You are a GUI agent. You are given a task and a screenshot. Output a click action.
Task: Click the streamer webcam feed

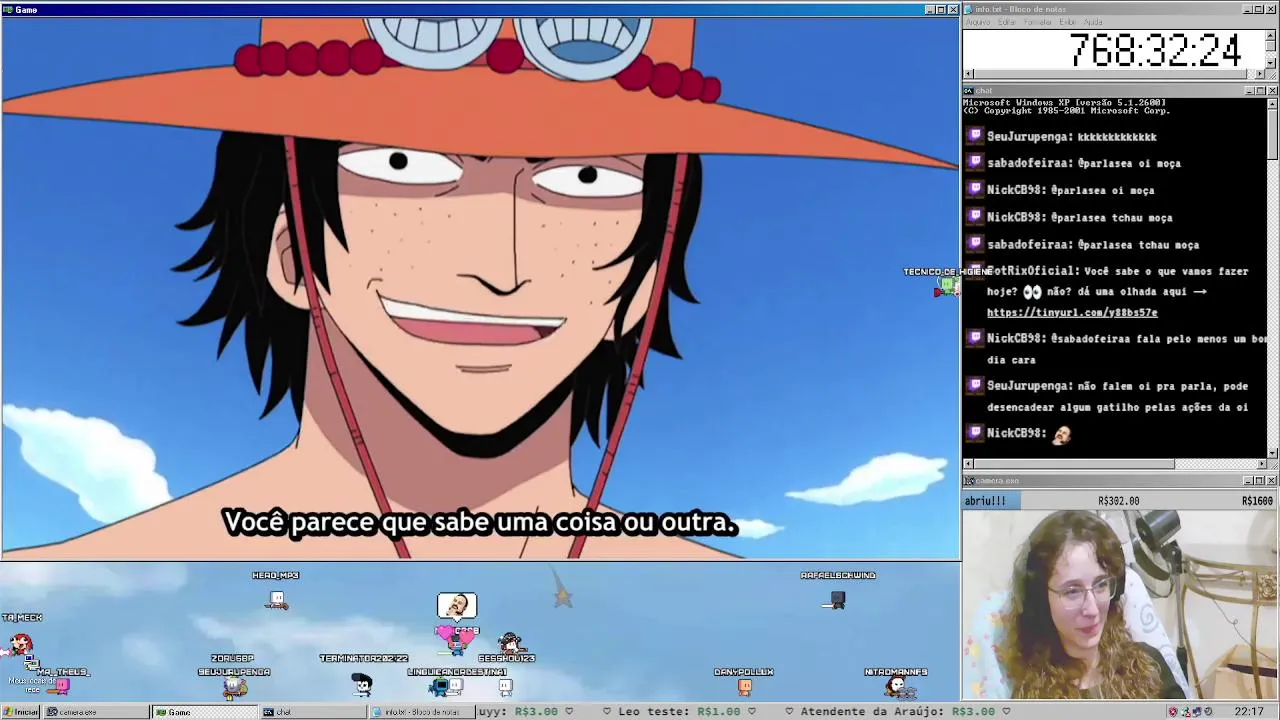(x=1120, y=604)
